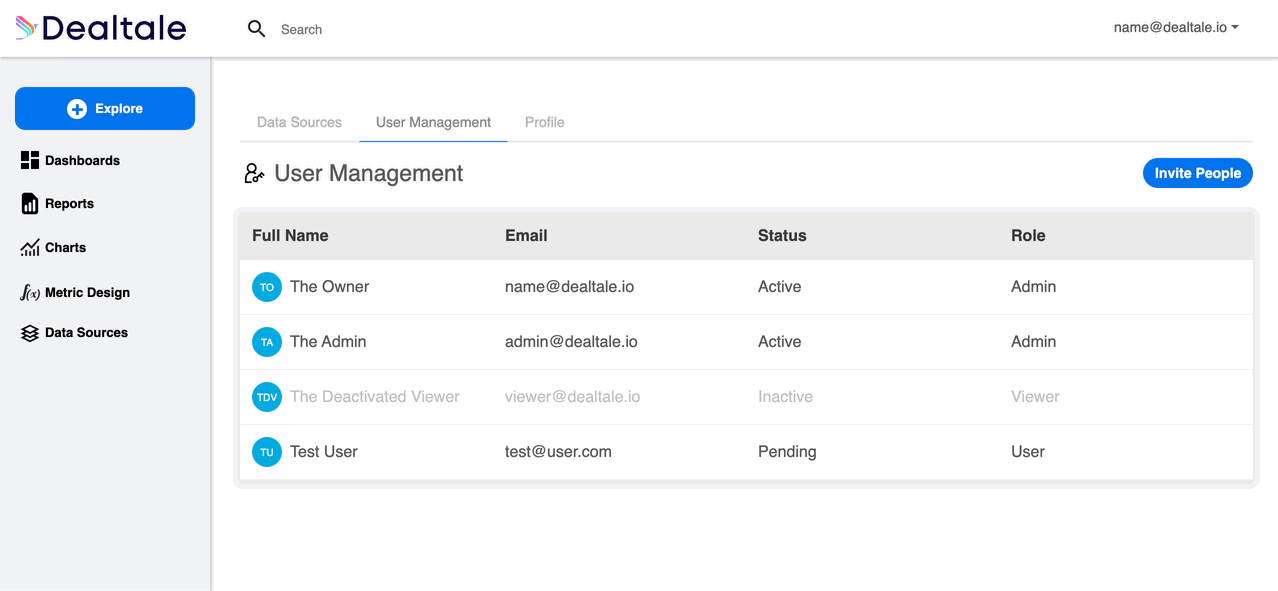Image resolution: width=1278 pixels, height=591 pixels.
Task: Select the User Management tab
Action: coord(433,122)
